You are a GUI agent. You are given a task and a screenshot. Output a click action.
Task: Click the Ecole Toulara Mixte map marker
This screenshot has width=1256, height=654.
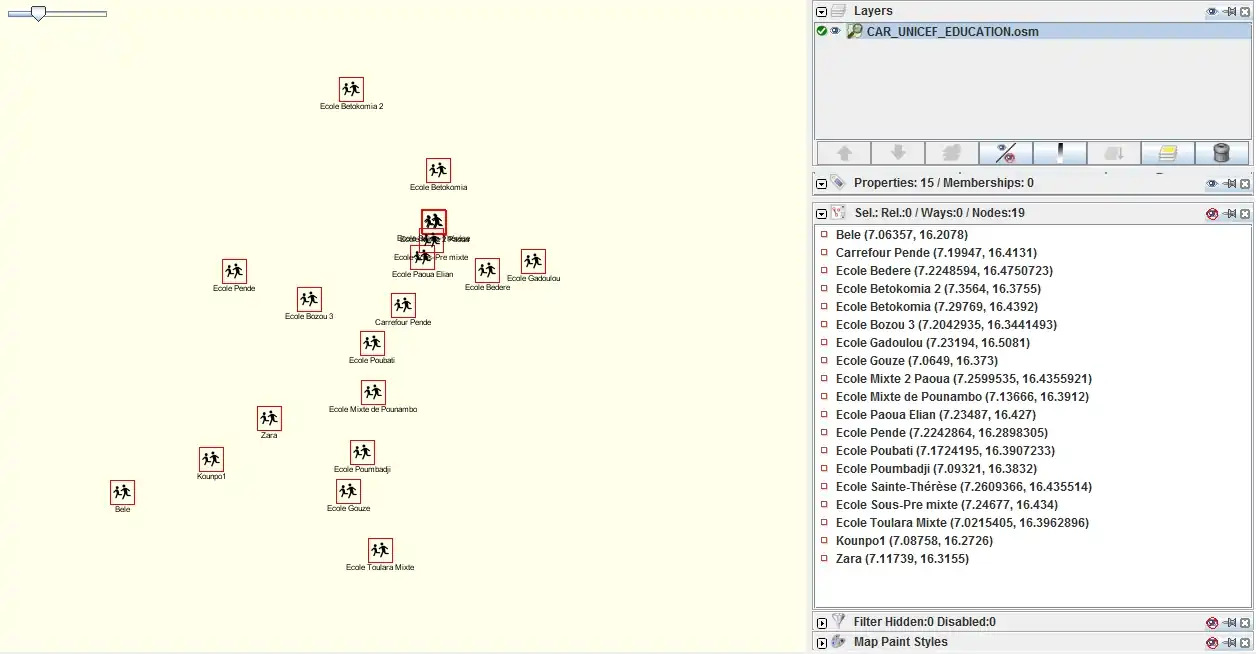point(380,550)
